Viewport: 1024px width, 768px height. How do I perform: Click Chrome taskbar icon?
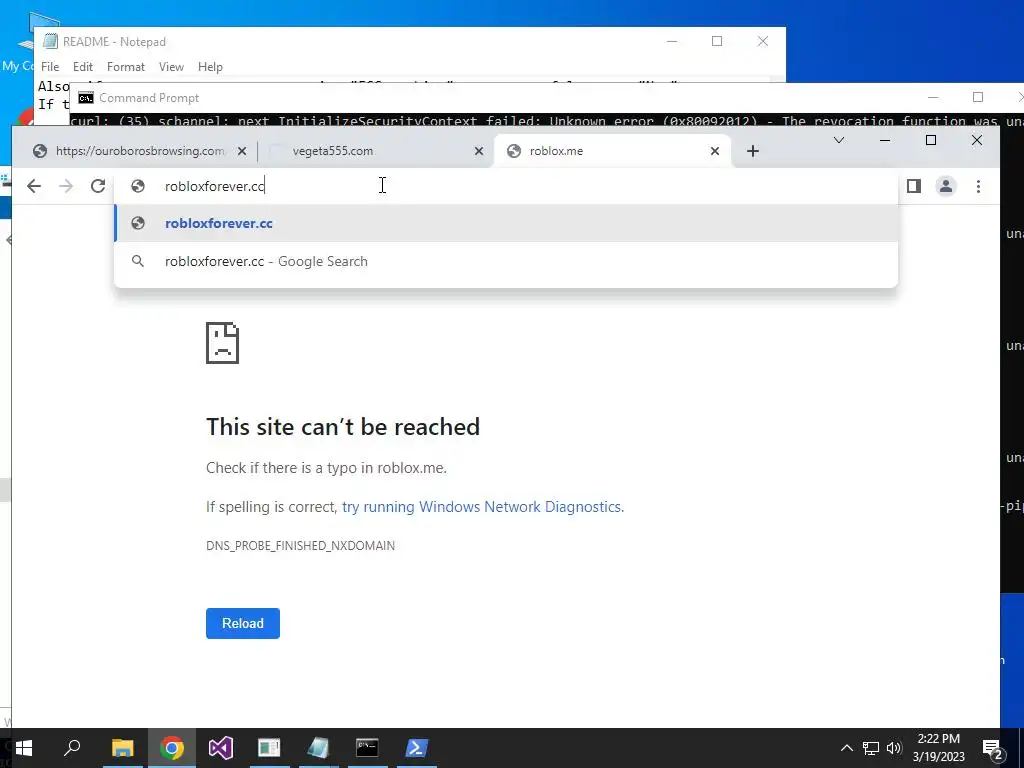(172, 748)
